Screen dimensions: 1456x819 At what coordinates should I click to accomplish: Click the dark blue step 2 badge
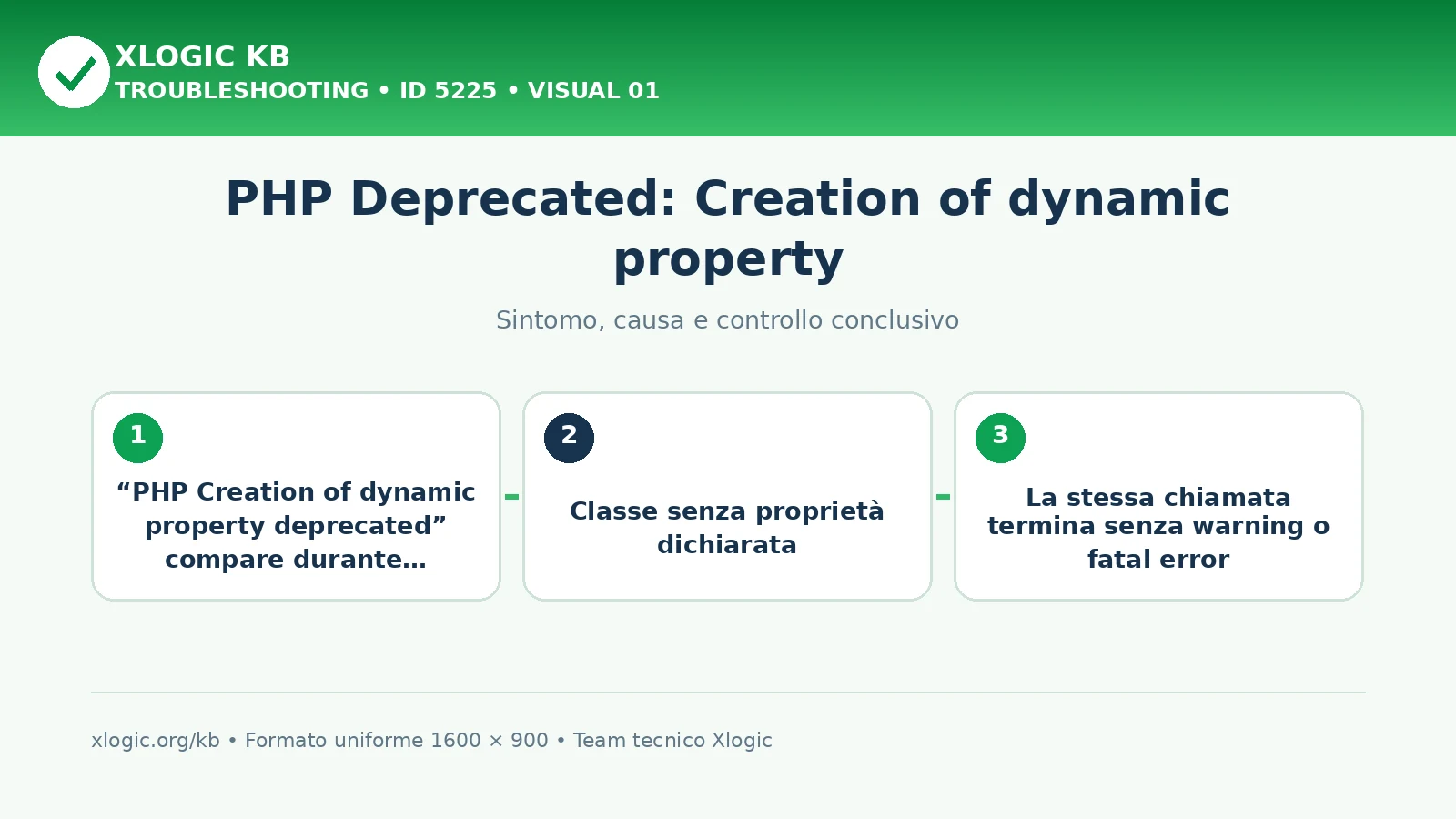569,438
